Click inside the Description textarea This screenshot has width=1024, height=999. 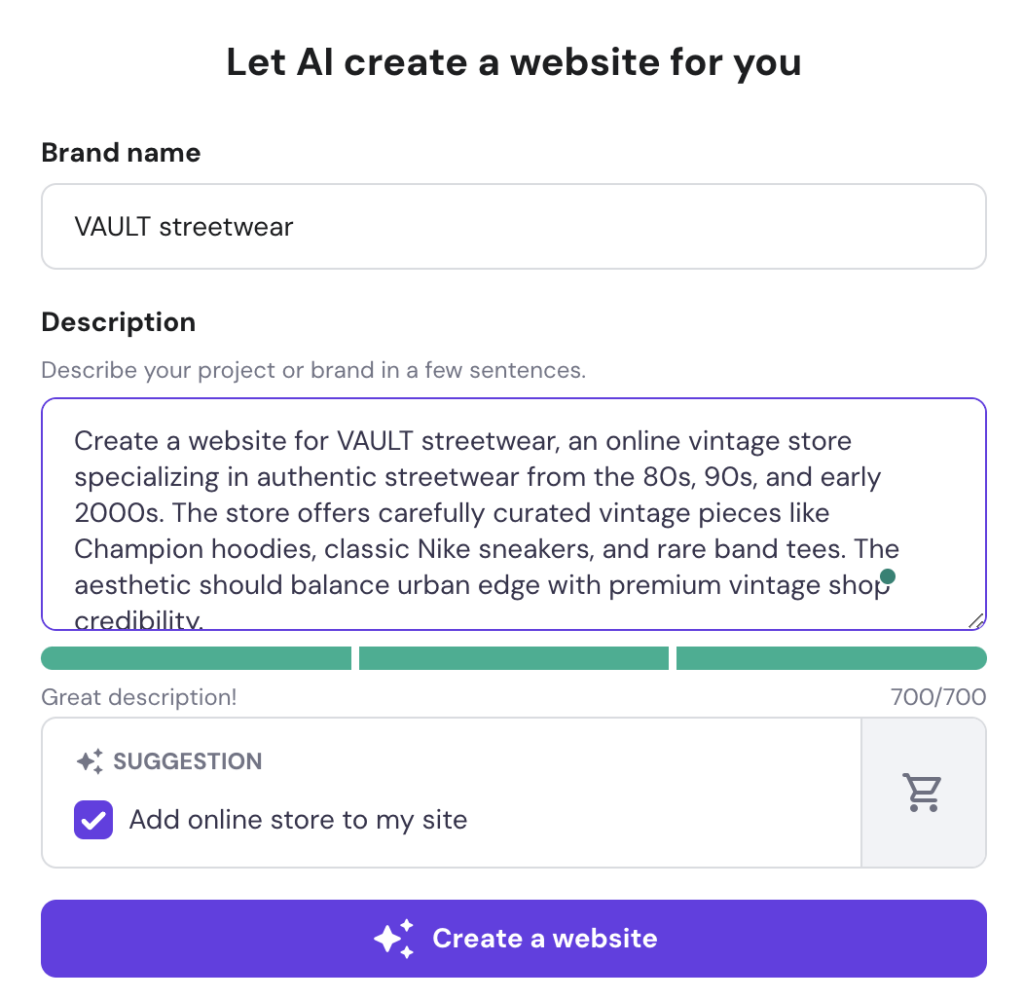[x=500, y=510]
